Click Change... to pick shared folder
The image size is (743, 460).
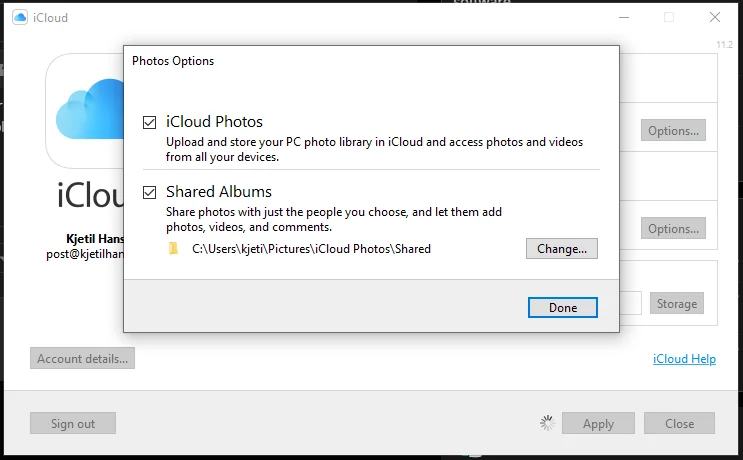[562, 249]
